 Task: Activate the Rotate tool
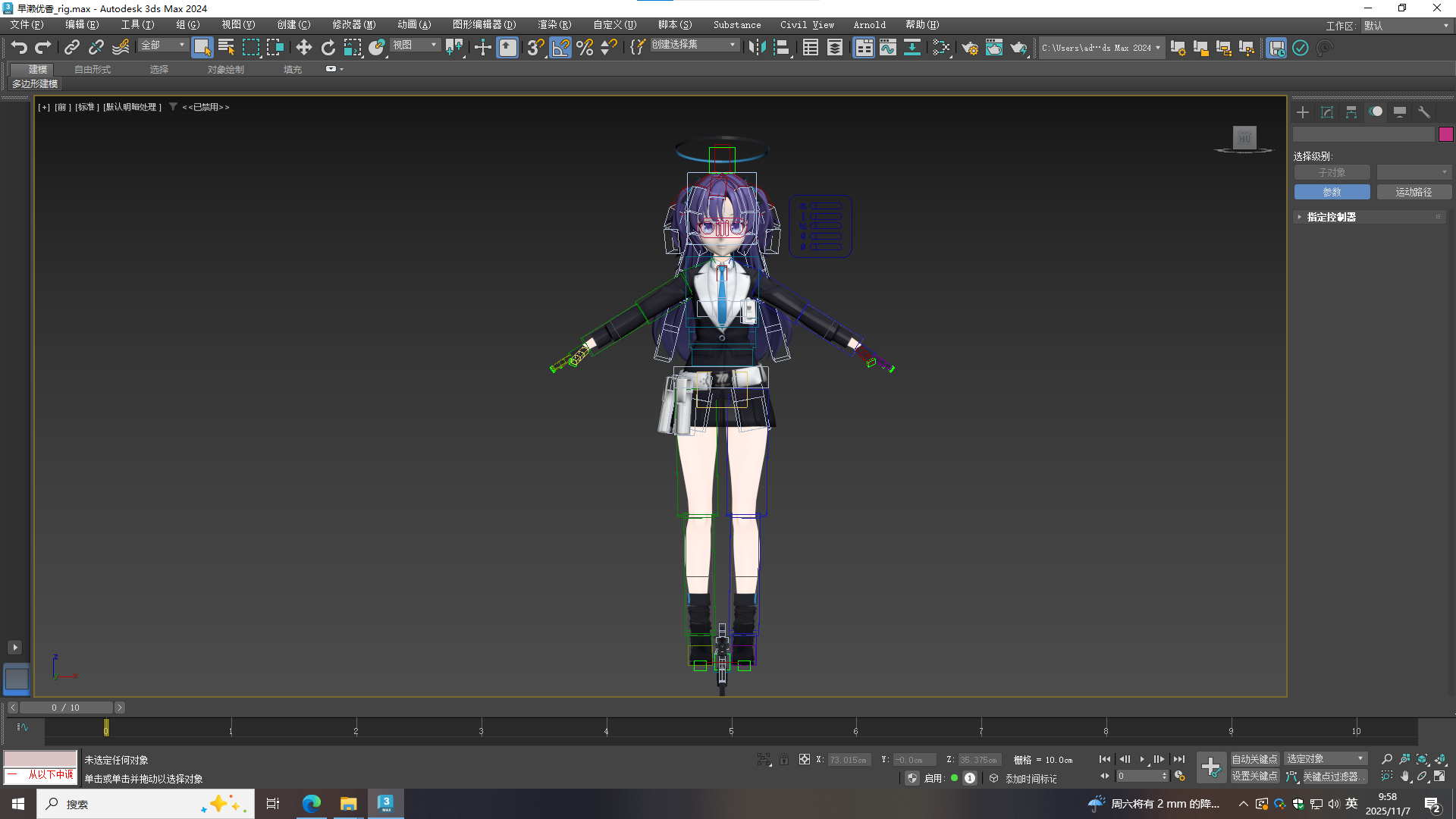(328, 48)
